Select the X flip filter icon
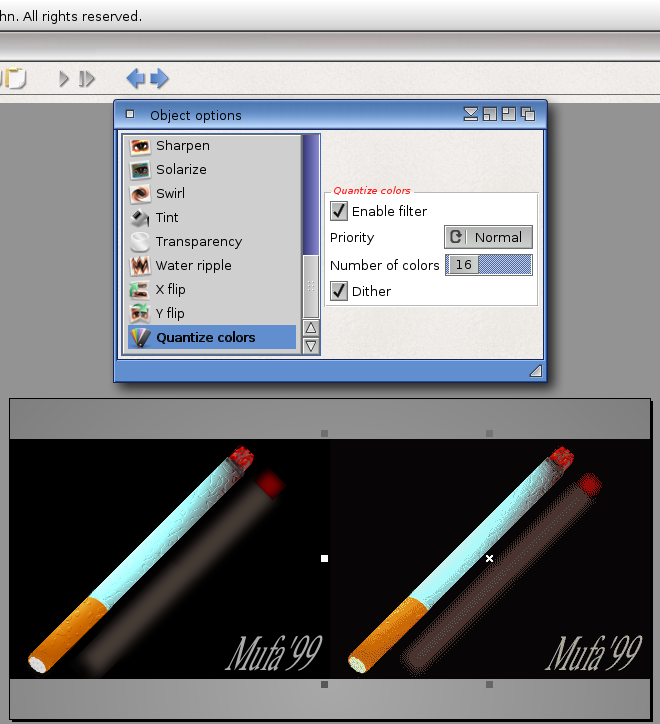Image resolution: width=660 pixels, height=724 pixels. coord(140,290)
